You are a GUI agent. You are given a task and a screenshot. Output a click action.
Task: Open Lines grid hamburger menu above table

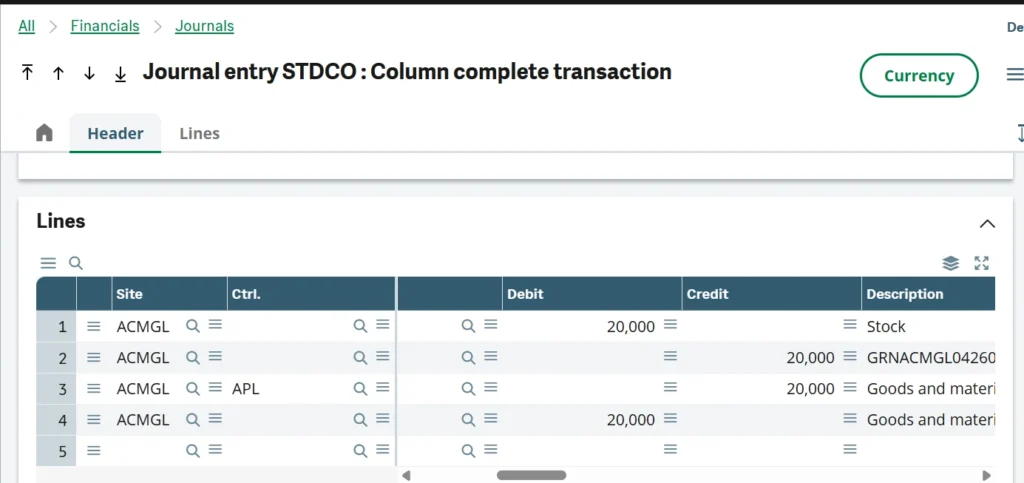coord(48,263)
